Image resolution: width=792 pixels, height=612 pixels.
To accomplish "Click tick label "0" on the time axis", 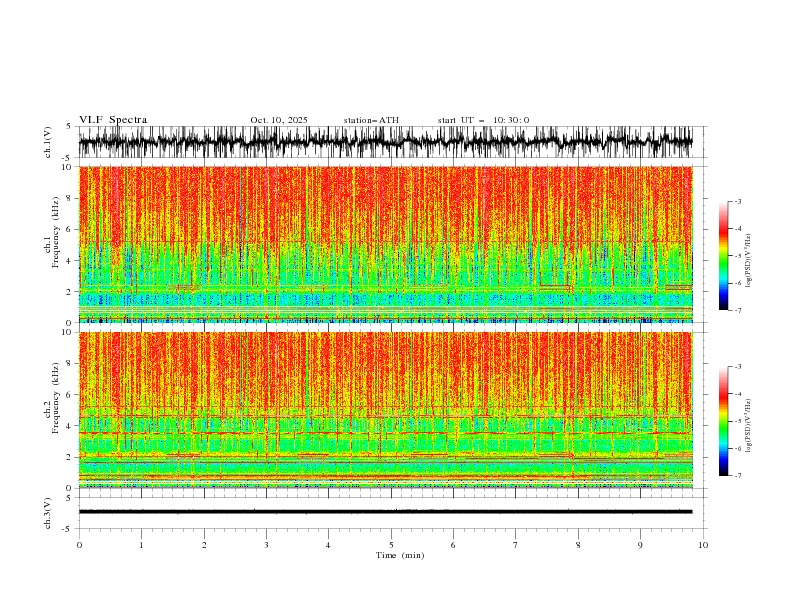I will click(79, 545).
